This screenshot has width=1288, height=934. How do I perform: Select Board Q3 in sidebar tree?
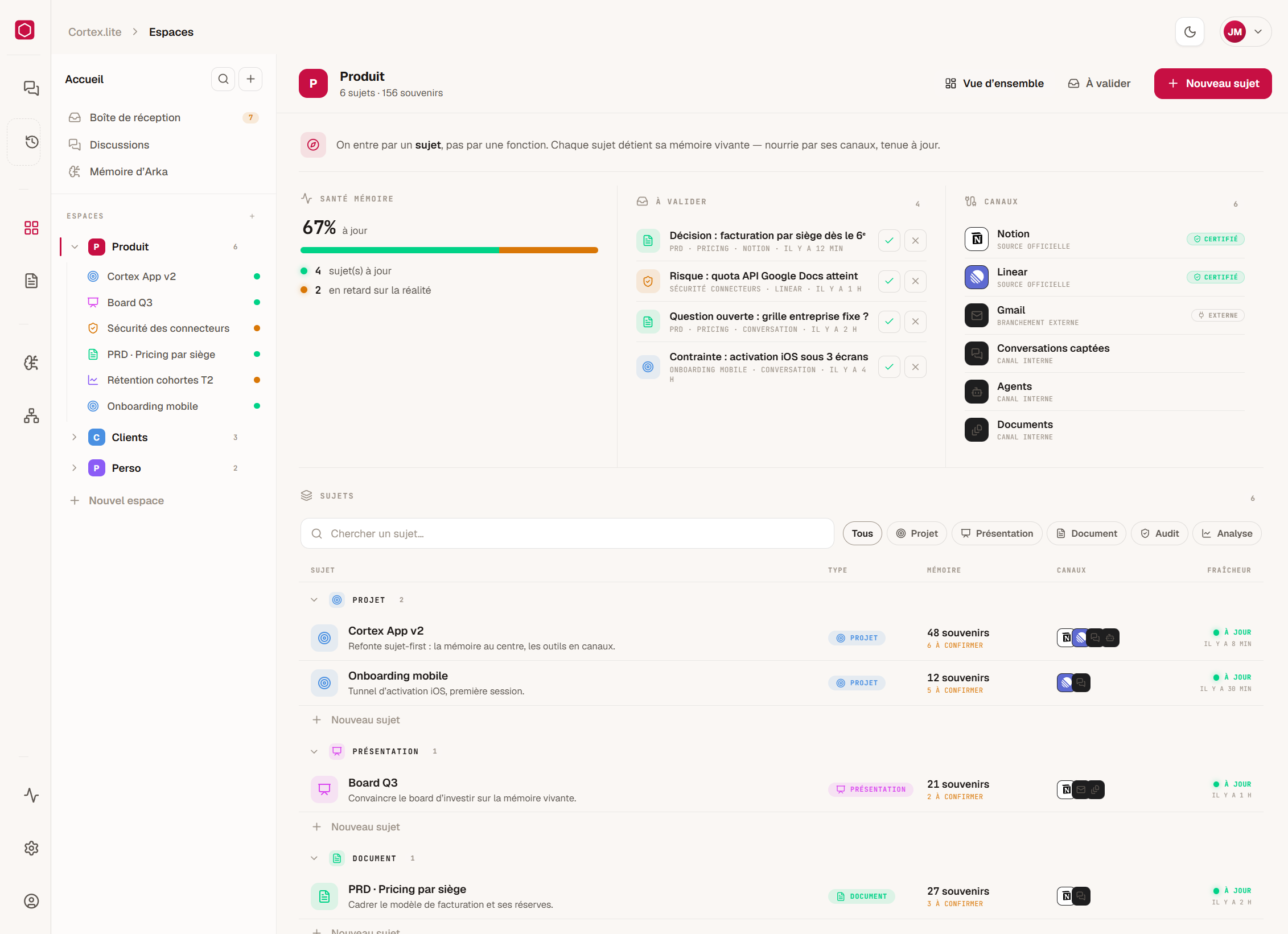[173, 302]
